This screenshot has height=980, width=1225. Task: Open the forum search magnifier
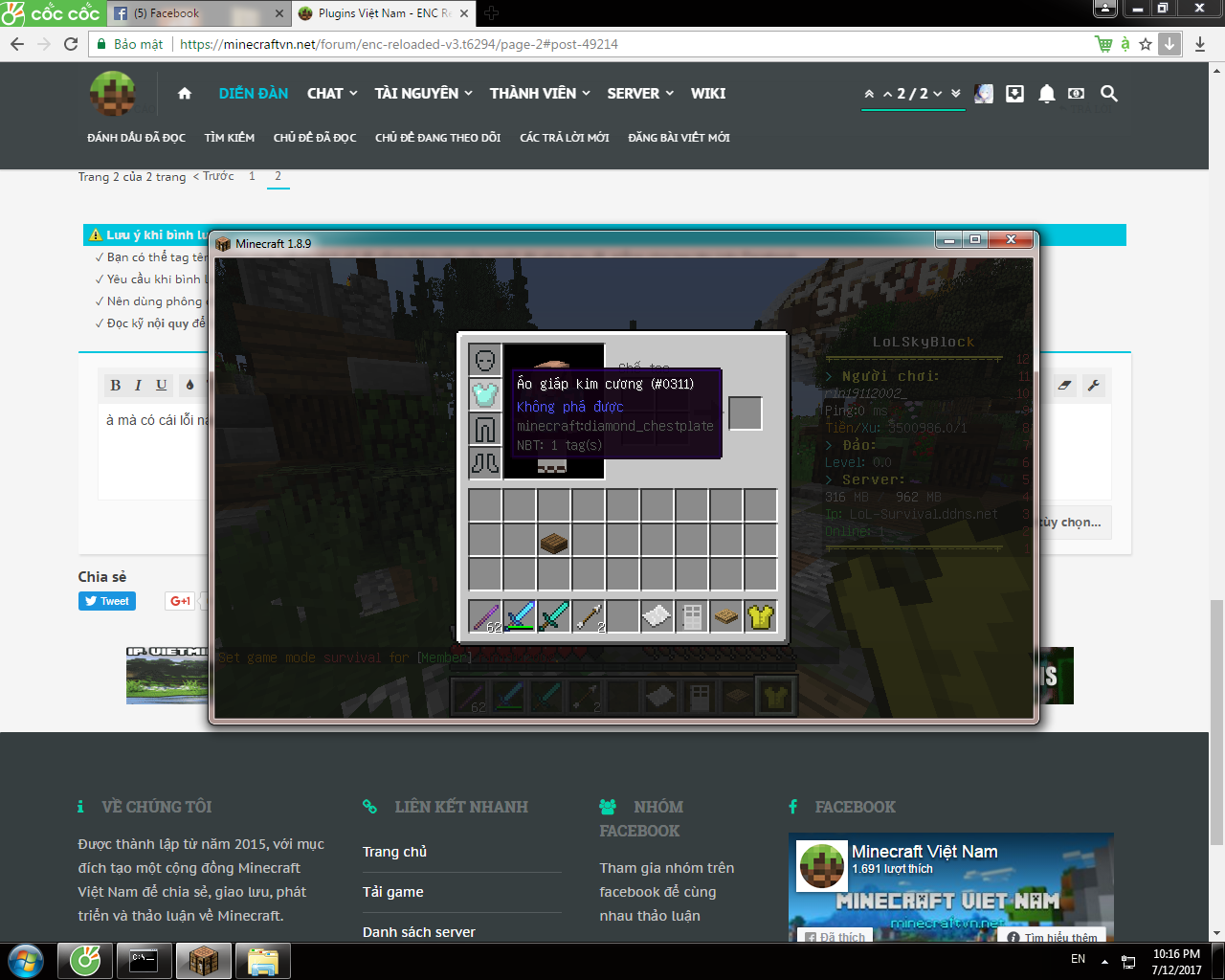1109,93
